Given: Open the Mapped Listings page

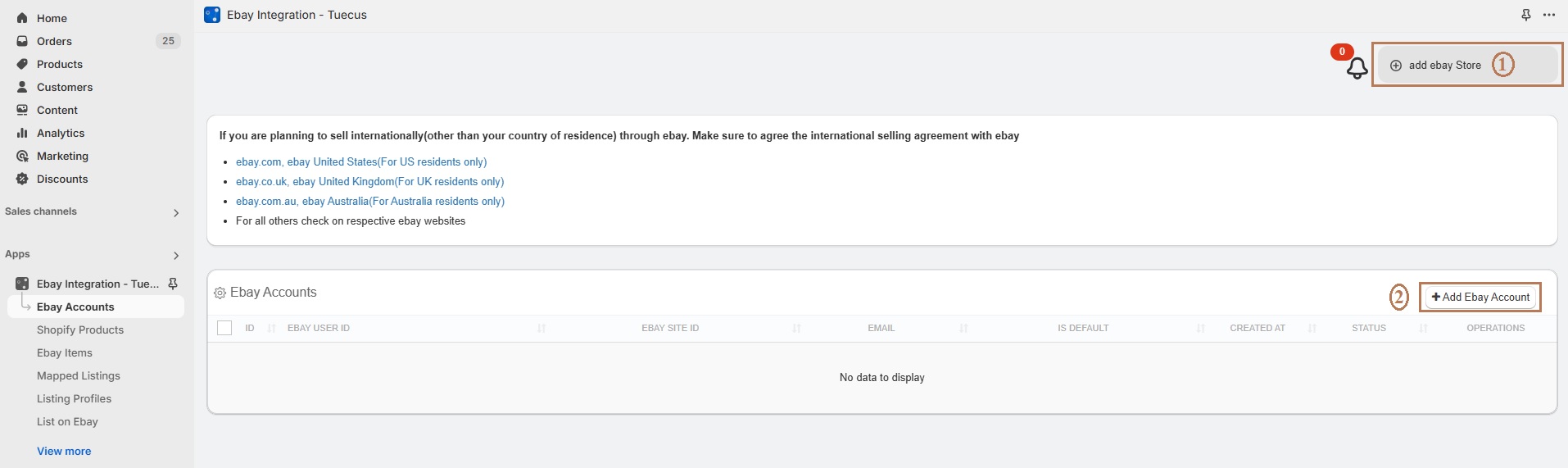Looking at the screenshot, I should [79, 375].
